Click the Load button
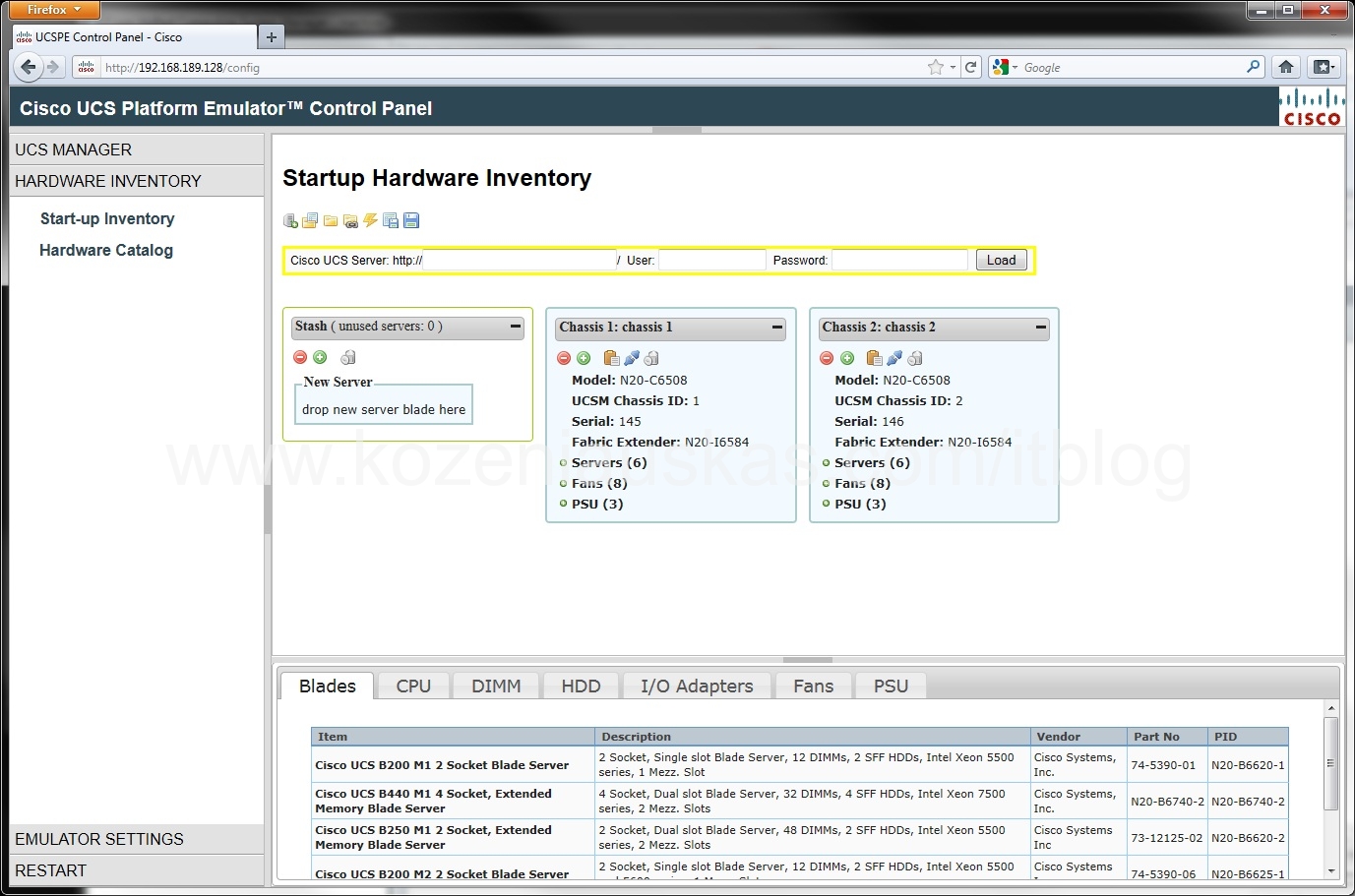The image size is (1355, 896). pyautogui.click(x=1001, y=260)
